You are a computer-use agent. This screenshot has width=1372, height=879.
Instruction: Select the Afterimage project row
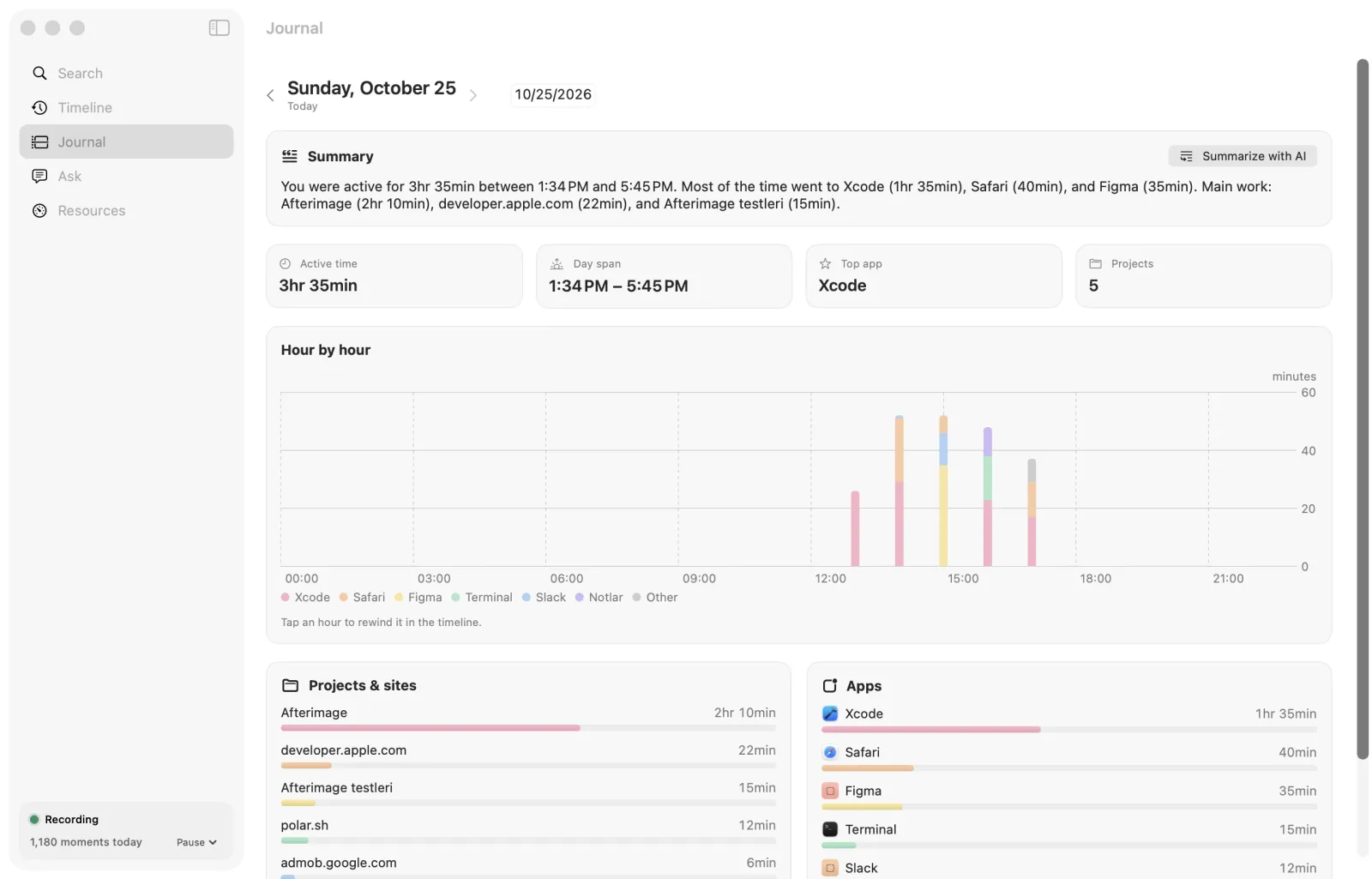click(528, 719)
